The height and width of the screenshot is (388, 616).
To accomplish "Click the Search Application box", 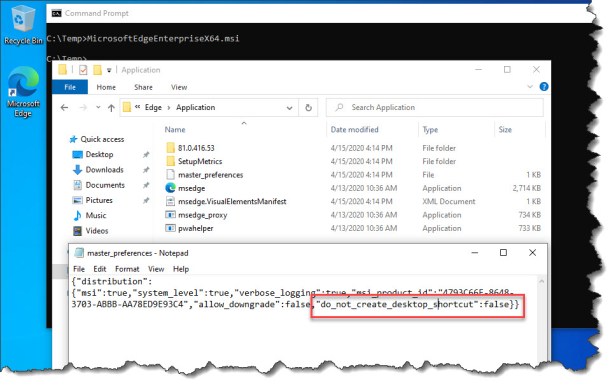I will (x=435, y=108).
